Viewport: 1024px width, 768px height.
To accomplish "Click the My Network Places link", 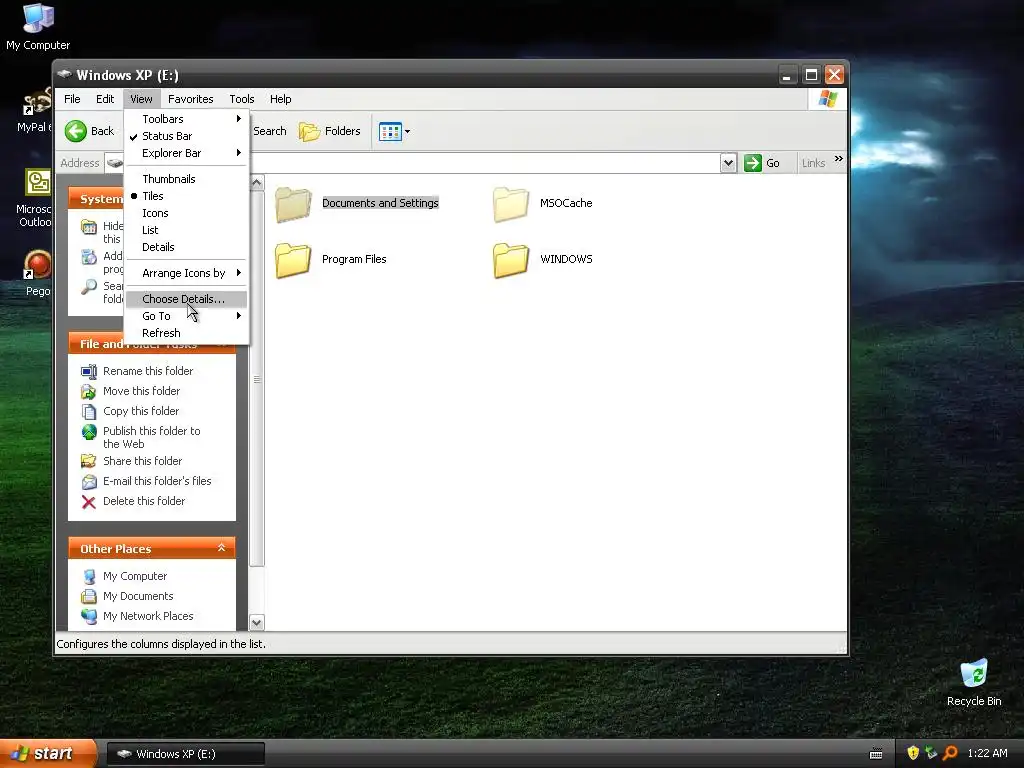I will [148, 616].
